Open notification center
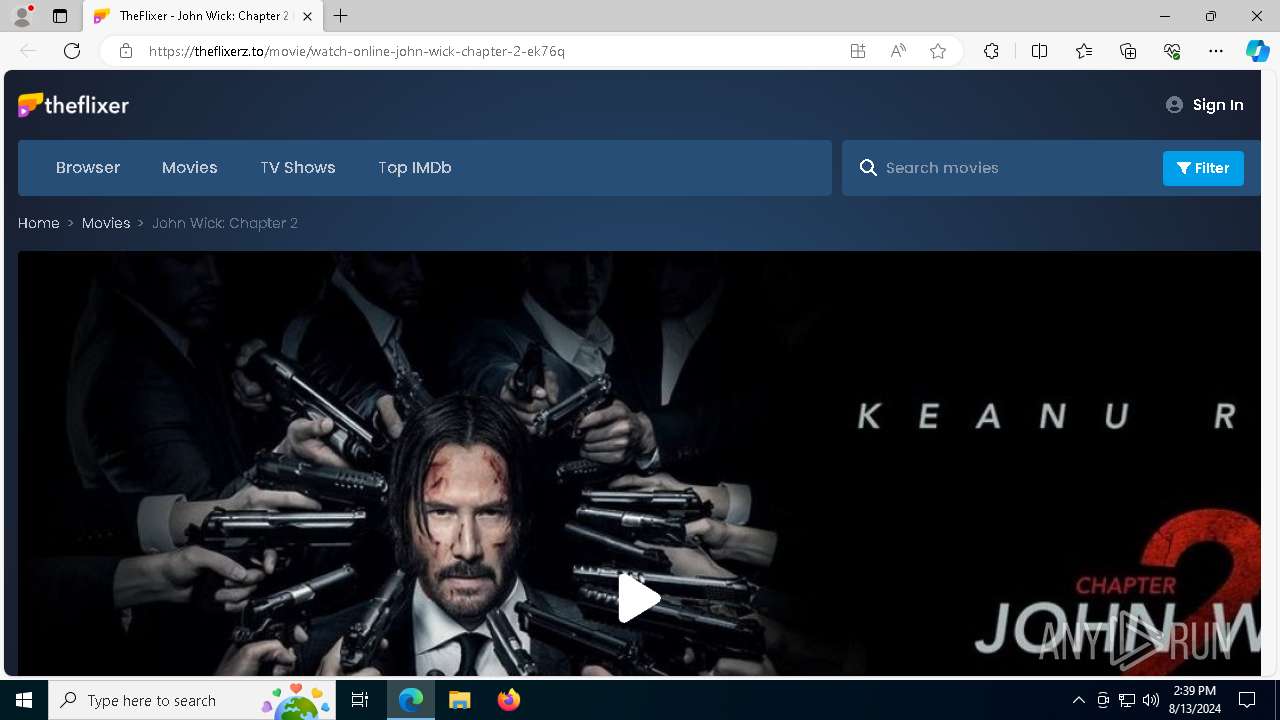1280x720 pixels. [1247, 700]
